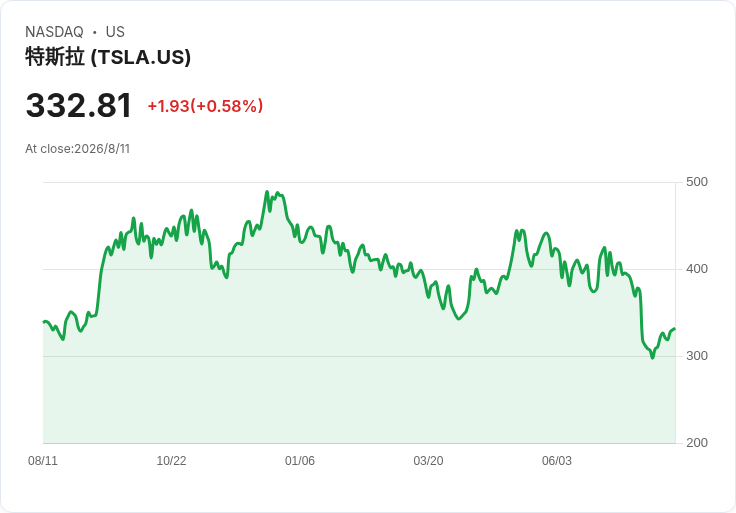Click the At close date text
This screenshot has height=513, width=736.
77,149
